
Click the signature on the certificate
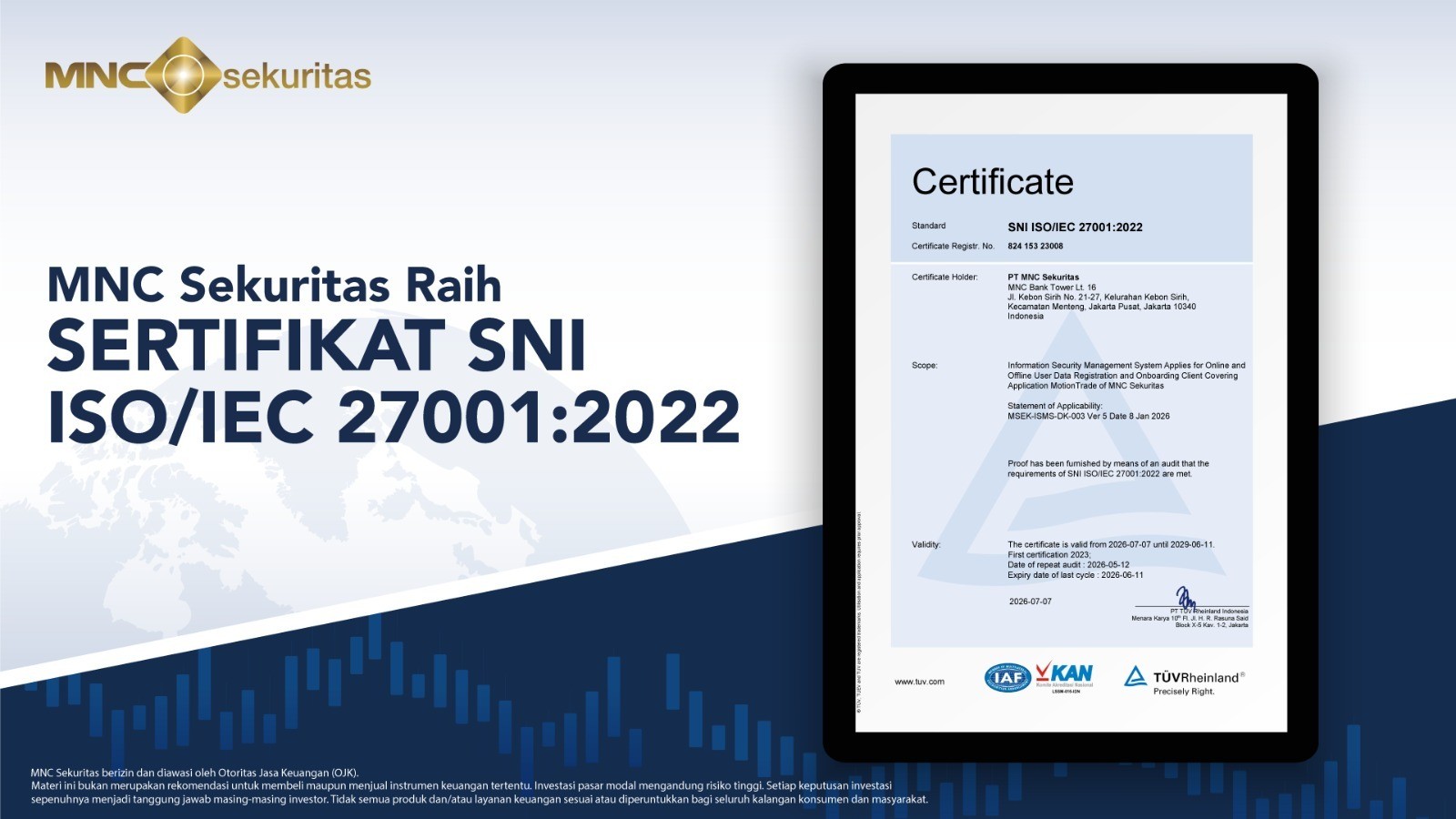(x=1186, y=598)
